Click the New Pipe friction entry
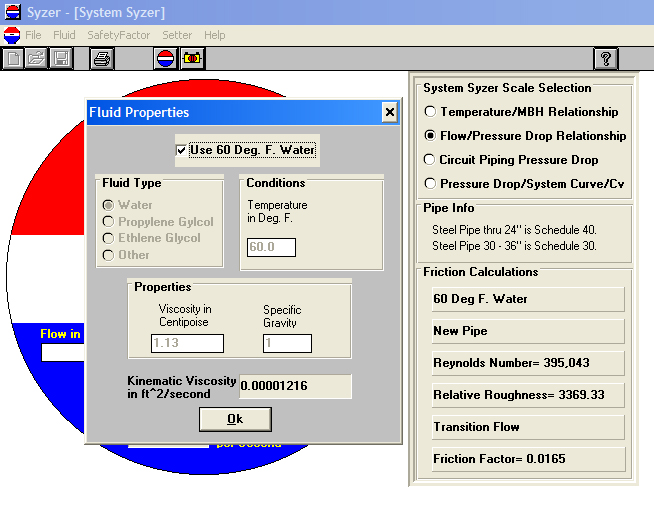The width and height of the screenshot is (654, 510). (x=528, y=331)
